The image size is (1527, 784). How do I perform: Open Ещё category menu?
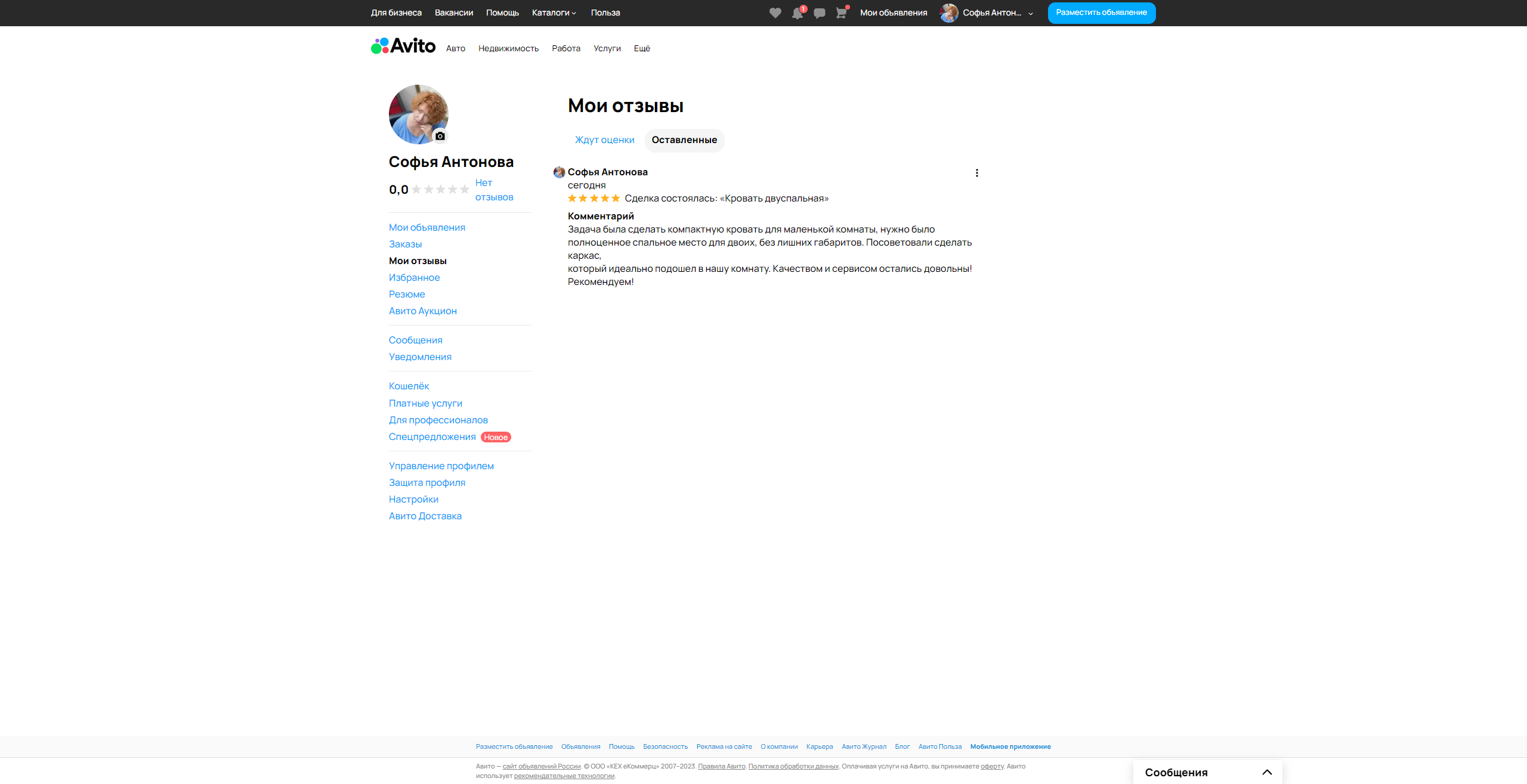pyautogui.click(x=642, y=48)
